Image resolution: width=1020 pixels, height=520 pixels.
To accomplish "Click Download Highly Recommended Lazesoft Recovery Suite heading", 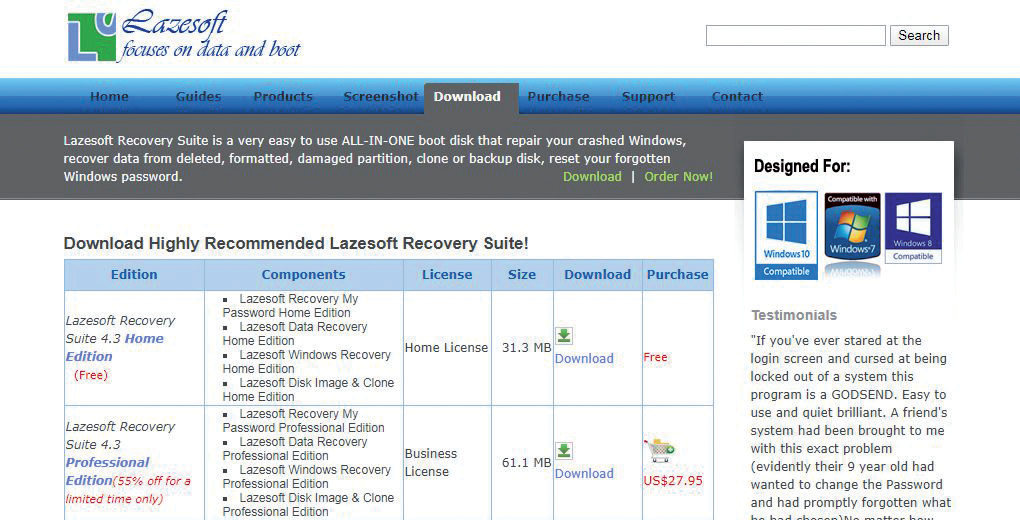I will [296, 243].
